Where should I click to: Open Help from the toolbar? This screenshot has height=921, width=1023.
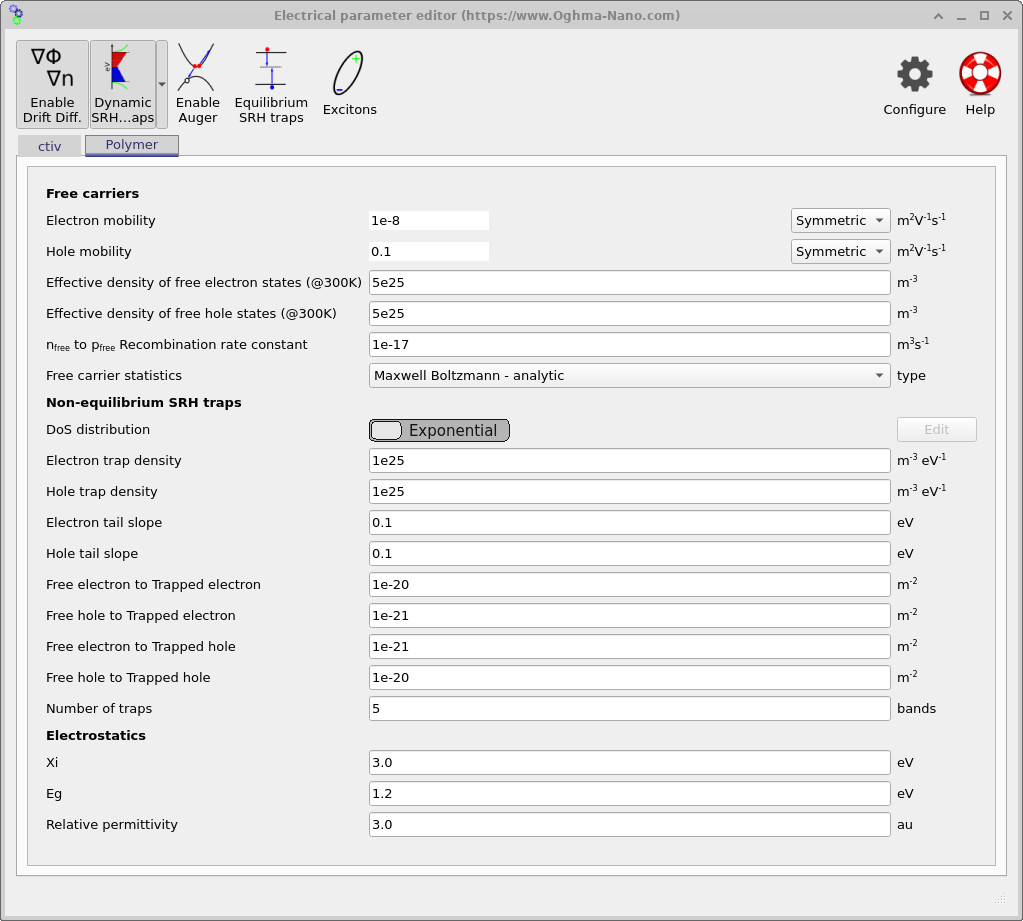pos(978,84)
